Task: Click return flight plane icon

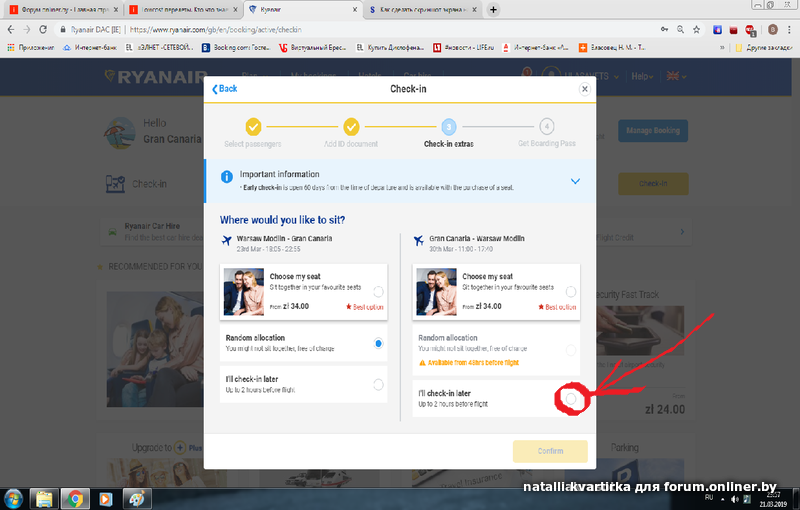Action: (x=419, y=240)
